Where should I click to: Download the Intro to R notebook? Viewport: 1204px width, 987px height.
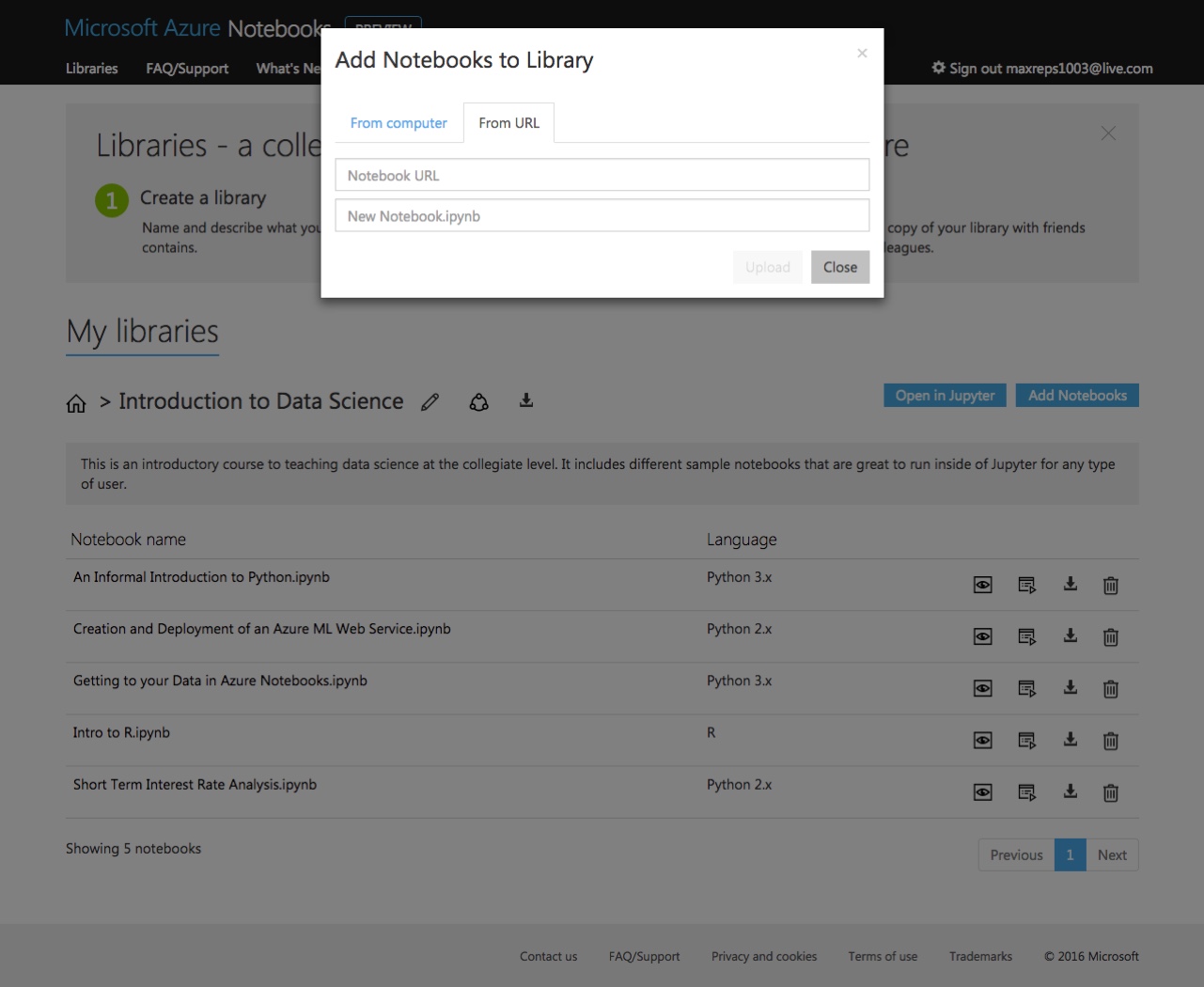1070,739
